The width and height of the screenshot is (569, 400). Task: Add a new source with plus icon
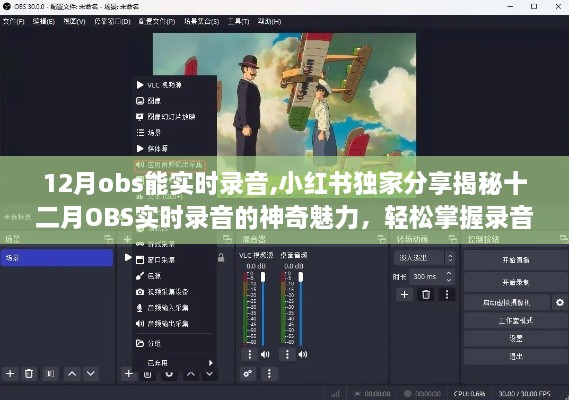click(x=128, y=374)
